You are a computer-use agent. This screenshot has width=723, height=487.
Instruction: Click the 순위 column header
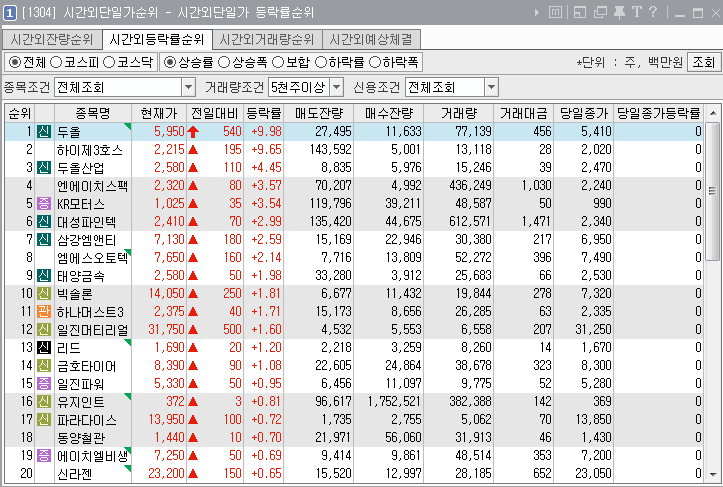click(20, 113)
